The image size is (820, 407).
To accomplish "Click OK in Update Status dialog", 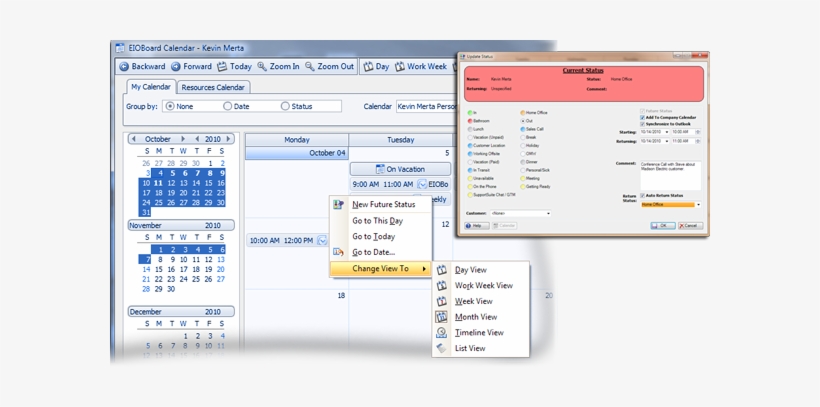I will [663, 225].
